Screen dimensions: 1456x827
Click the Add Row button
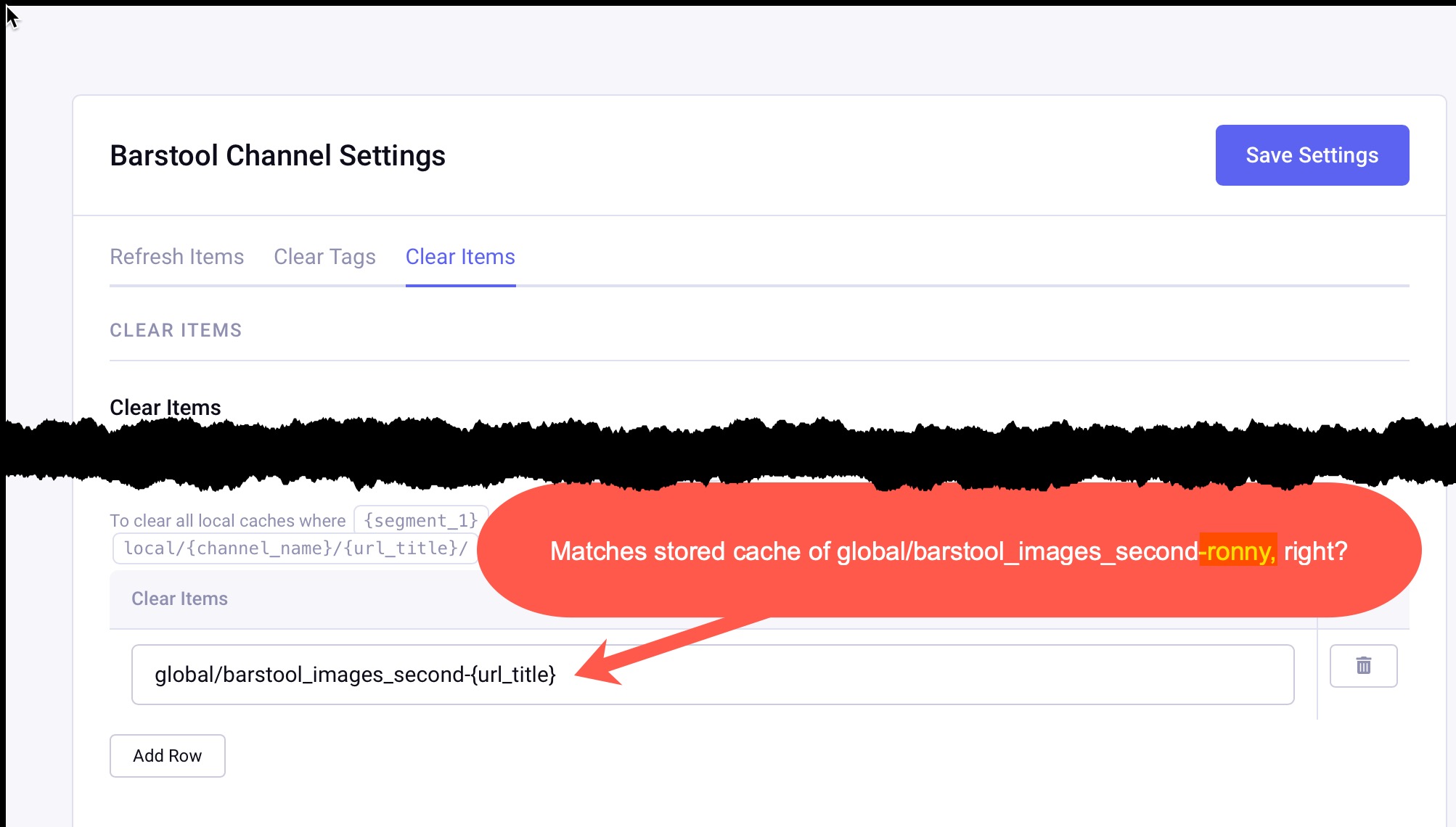168,755
